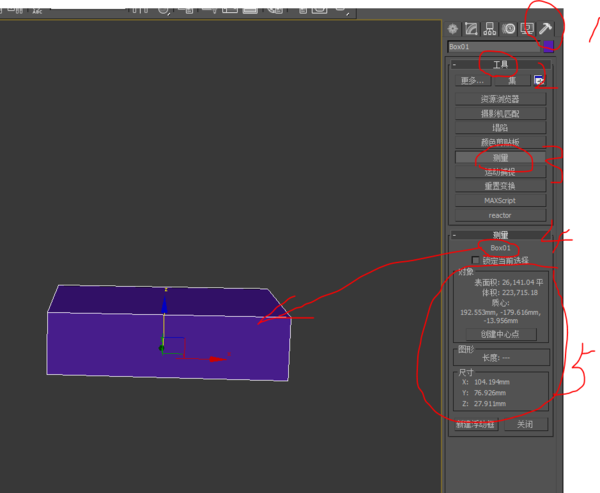Collapse the 工具 rollout header
The height and width of the screenshot is (493, 600).
point(501,65)
